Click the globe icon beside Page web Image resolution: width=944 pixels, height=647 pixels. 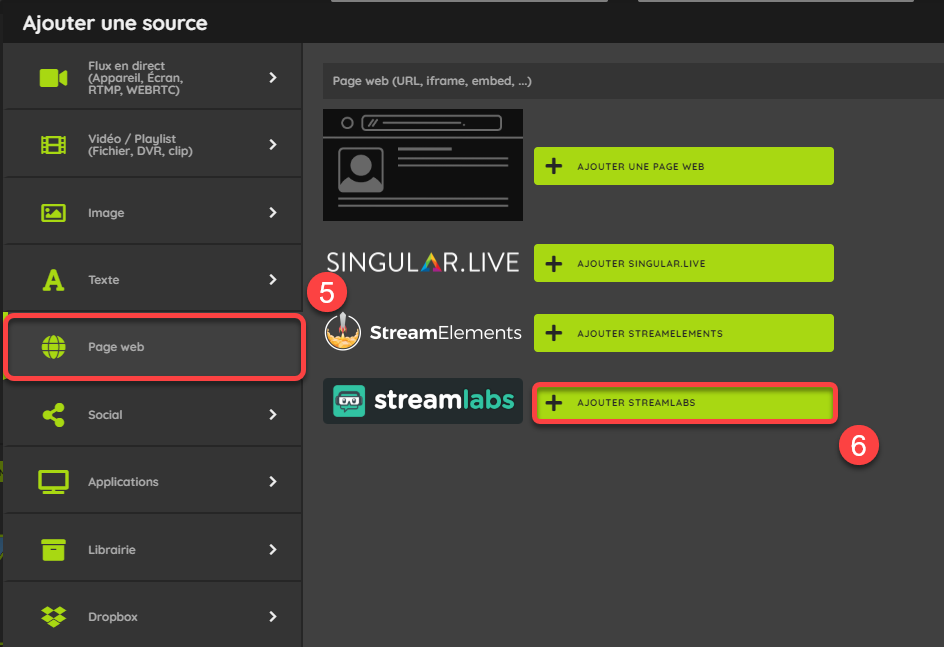click(x=54, y=347)
